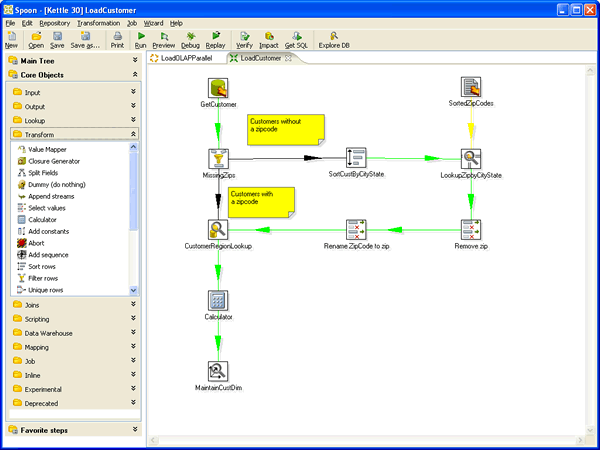Expand the Input category chevron
This screenshot has height=450, width=600.
(x=133, y=92)
